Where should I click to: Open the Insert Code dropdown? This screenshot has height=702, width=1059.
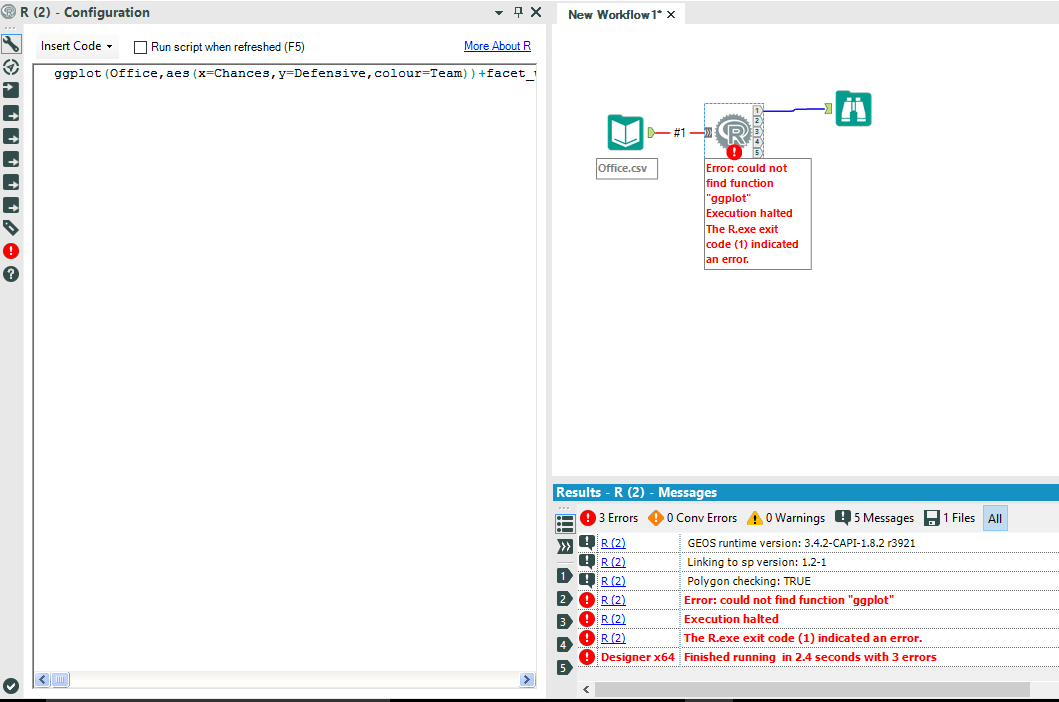pyautogui.click(x=76, y=46)
